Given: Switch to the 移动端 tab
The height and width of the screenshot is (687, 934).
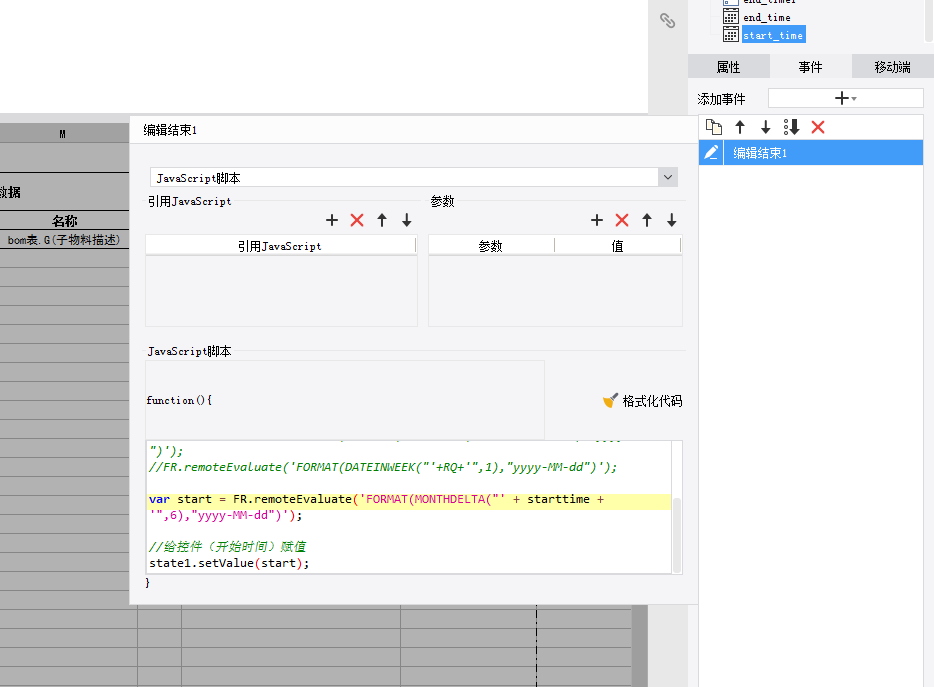Looking at the screenshot, I should tap(892, 67).
